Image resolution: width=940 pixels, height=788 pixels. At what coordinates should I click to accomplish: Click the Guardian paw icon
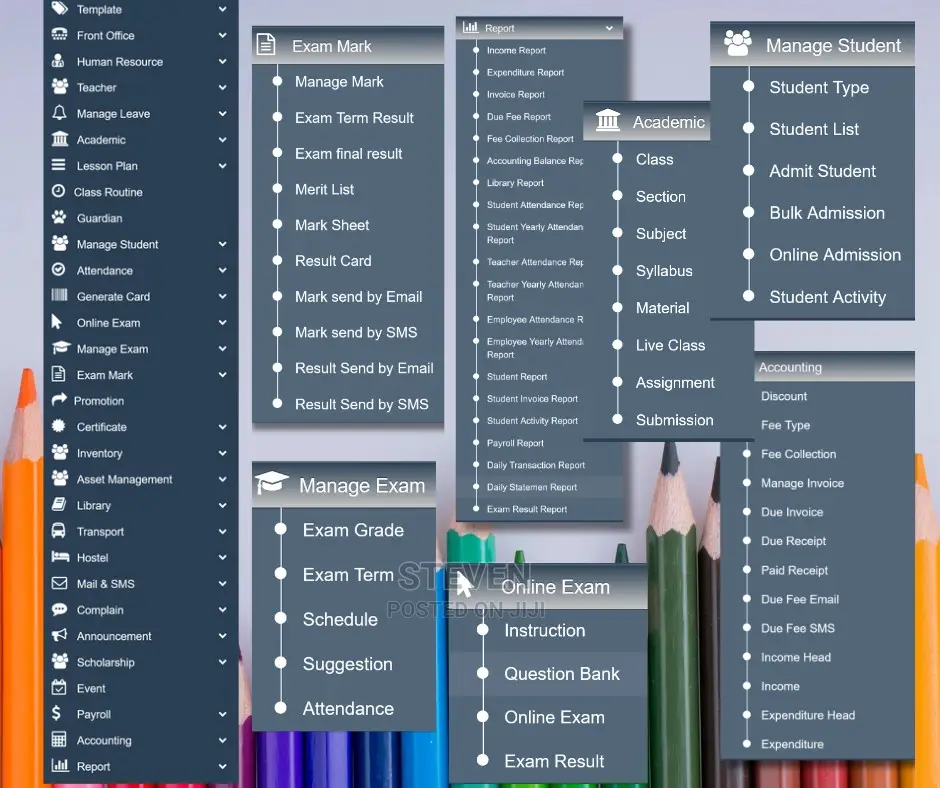pyautogui.click(x=59, y=217)
